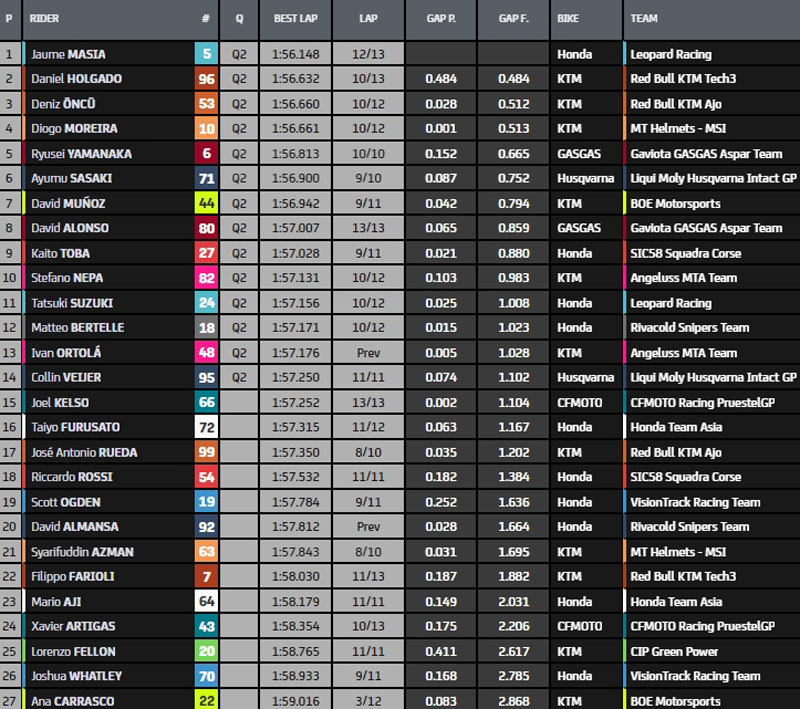Click Lorenzo FELLON's number 20 badge
The height and width of the screenshot is (709, 800).
[x=206, y=651]
